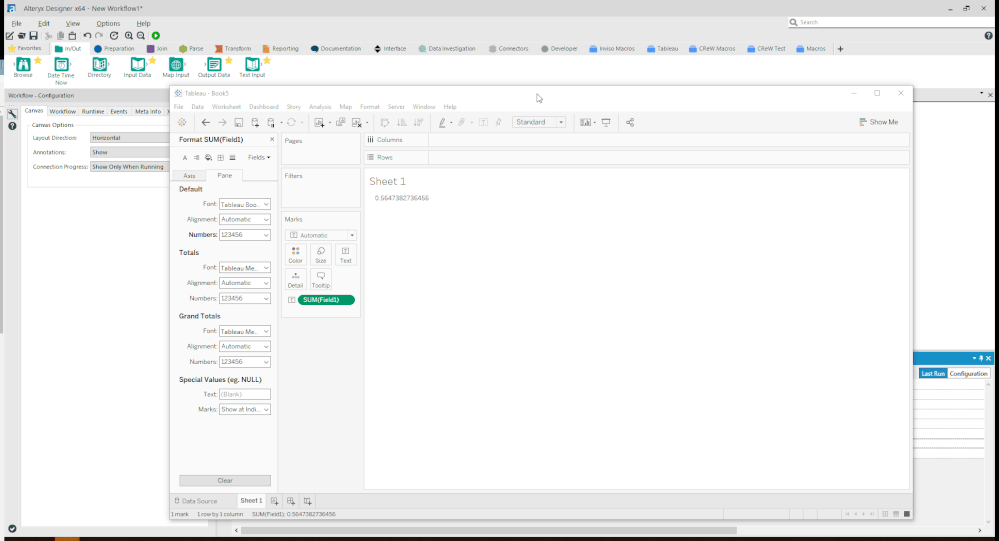
Task: Select the Alteryx Preparation tool category
Action: pyautogui.click(x=114, y=48)
